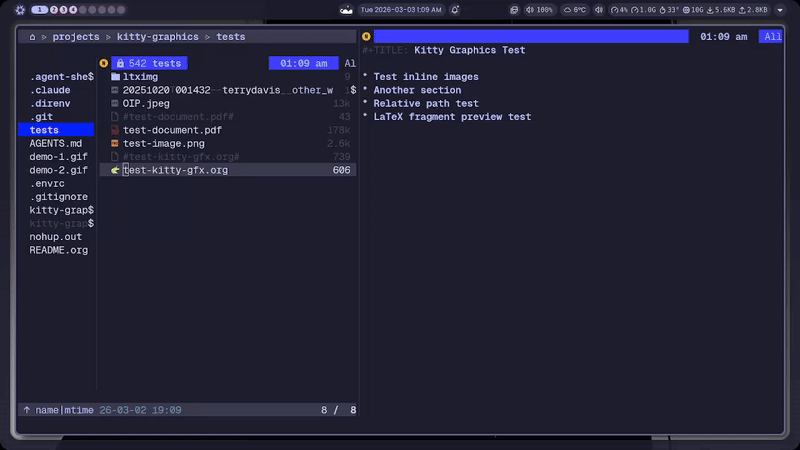Click the blank file icon beside #test-kitty-gfx.org#
This screenshot has height=450, width=800.
coord(115,157)
